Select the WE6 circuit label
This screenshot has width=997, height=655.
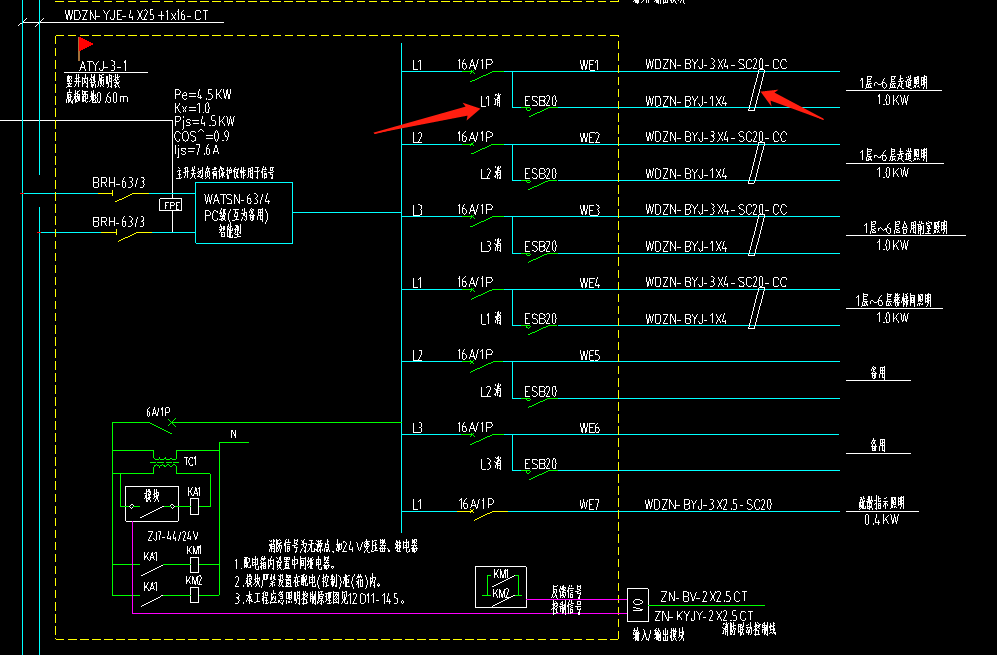point(589,428)
